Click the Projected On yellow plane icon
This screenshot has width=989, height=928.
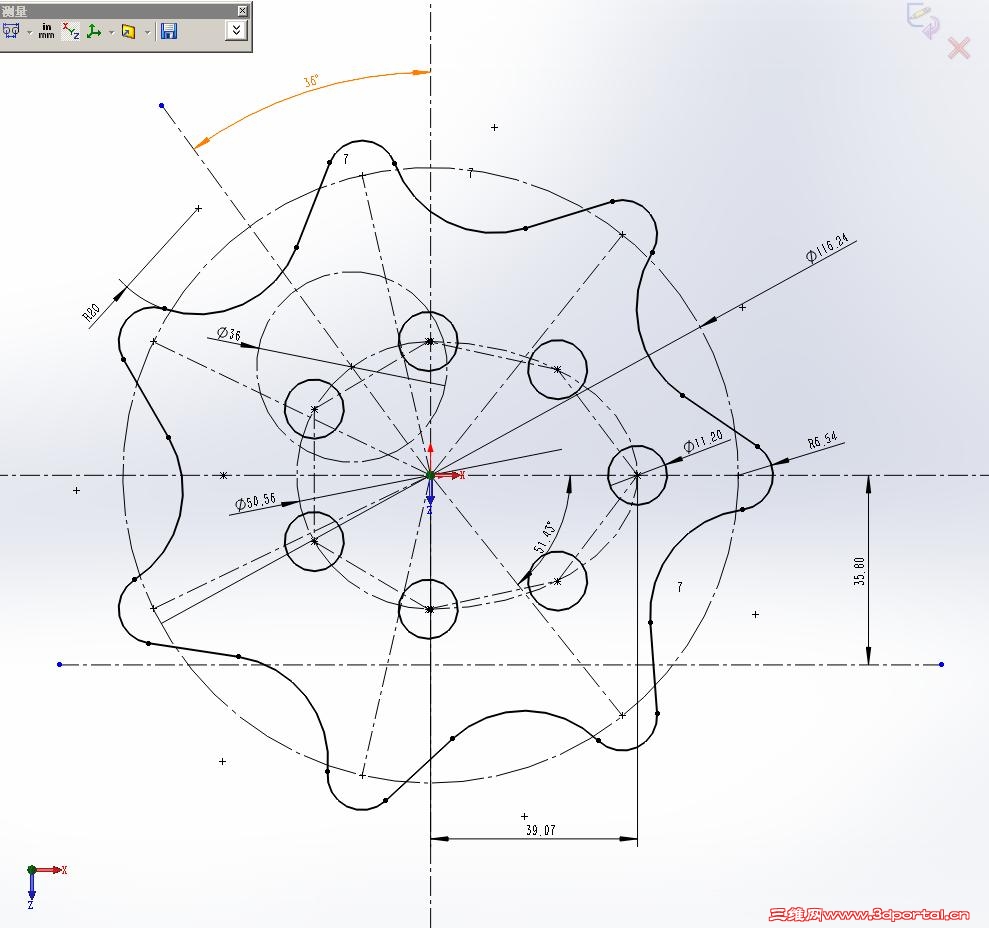point(129,31)
